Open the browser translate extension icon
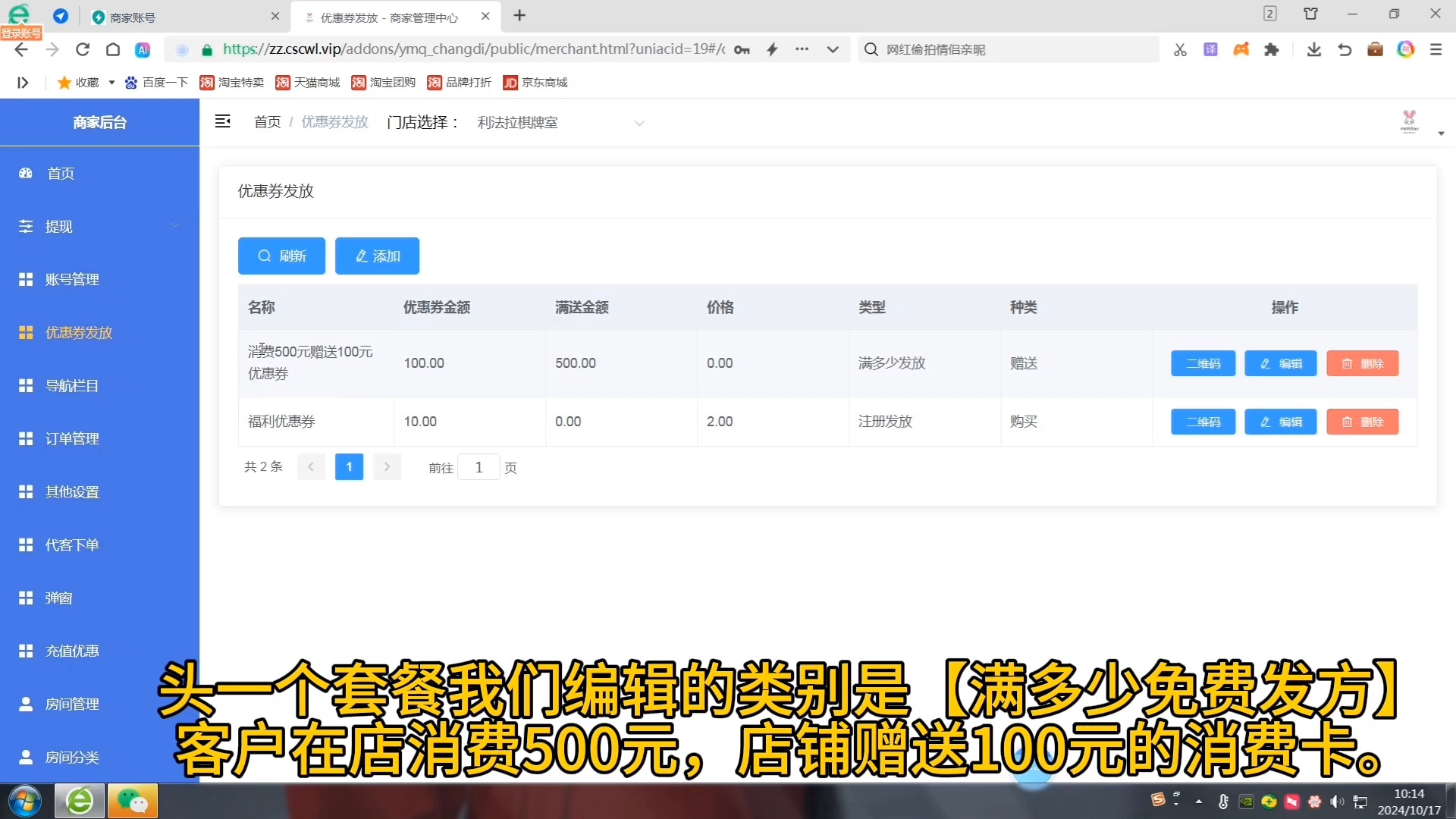Image resolution: width=1456 pixels, height=819 pixels. point(1210,49)
